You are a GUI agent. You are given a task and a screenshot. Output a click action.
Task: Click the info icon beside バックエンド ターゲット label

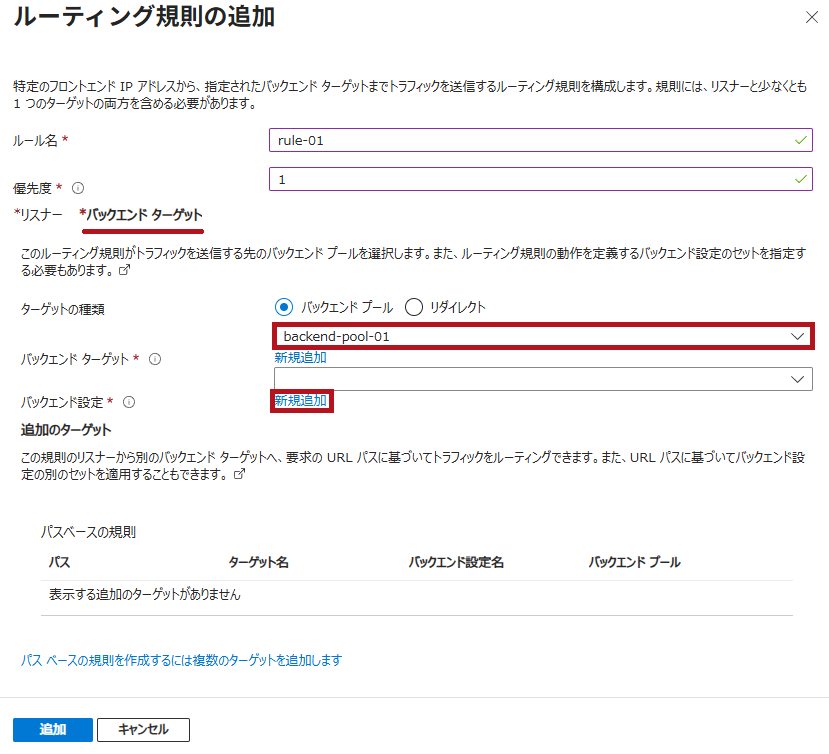pos(155,358)
